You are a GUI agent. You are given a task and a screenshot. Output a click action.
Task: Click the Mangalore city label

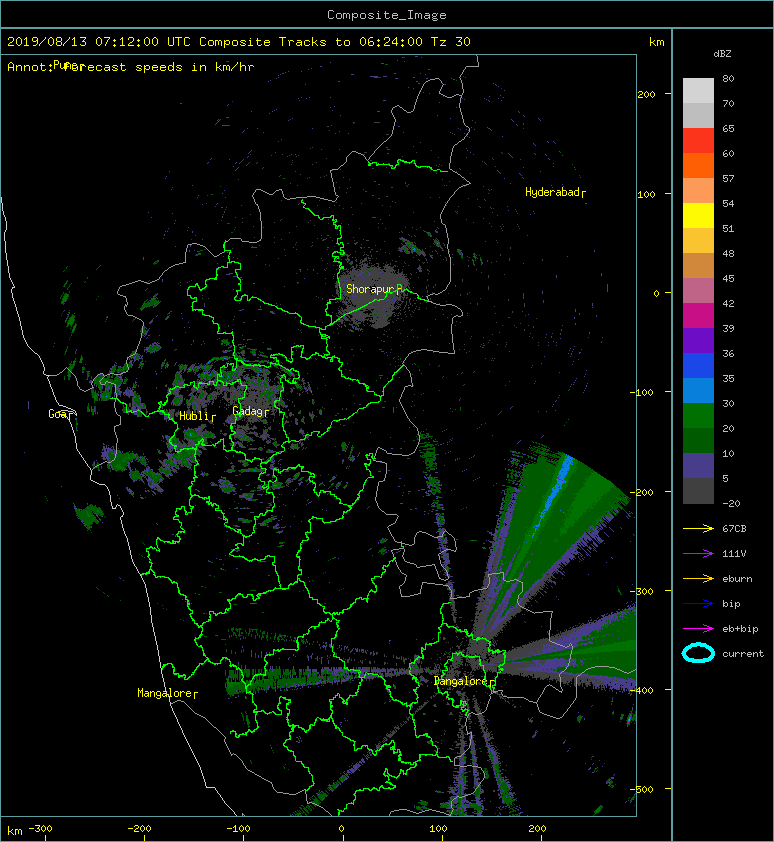(x=164, y=693)
